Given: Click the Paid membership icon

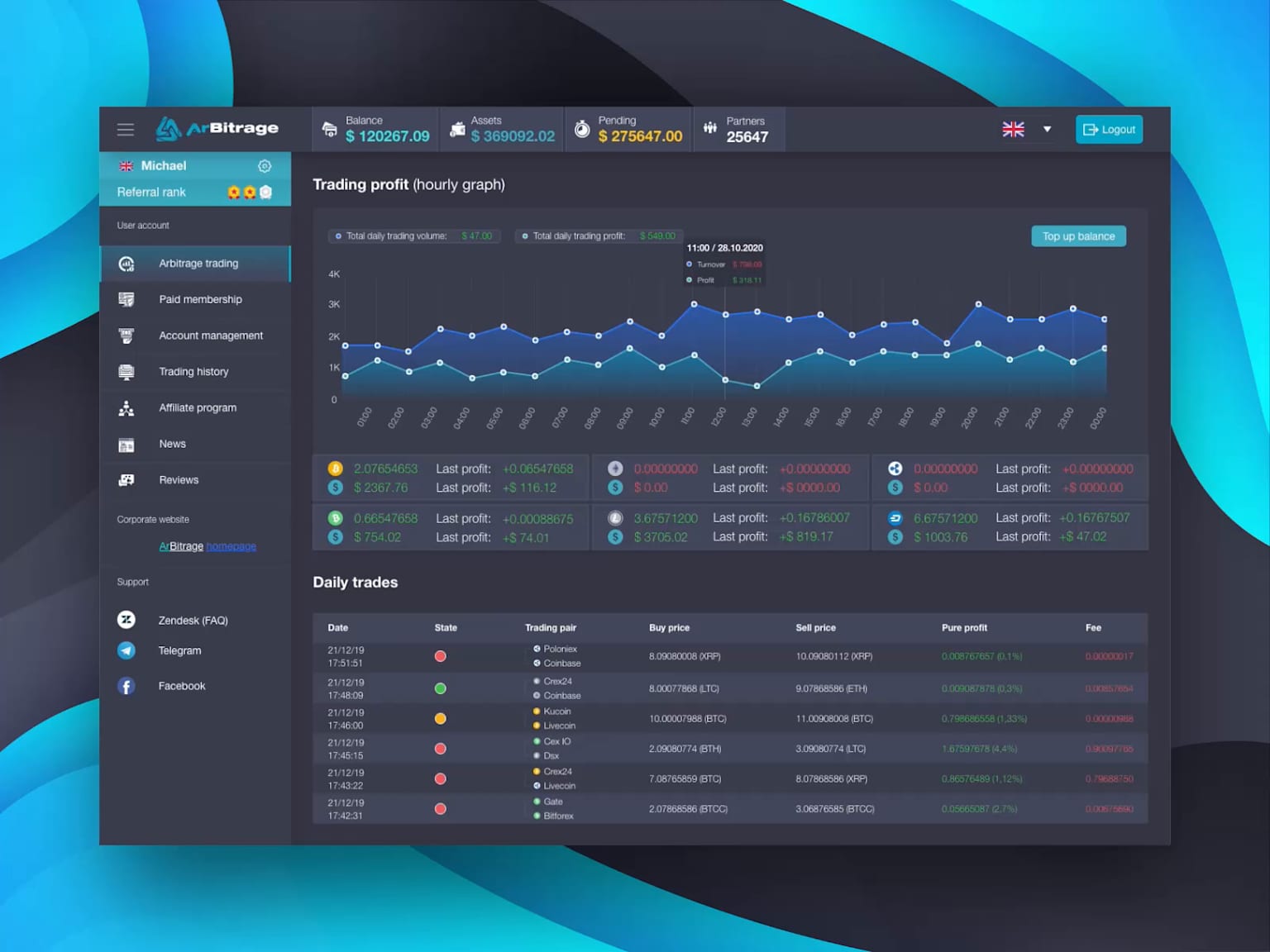Looking at the screenshot, I should coord(126,299).
